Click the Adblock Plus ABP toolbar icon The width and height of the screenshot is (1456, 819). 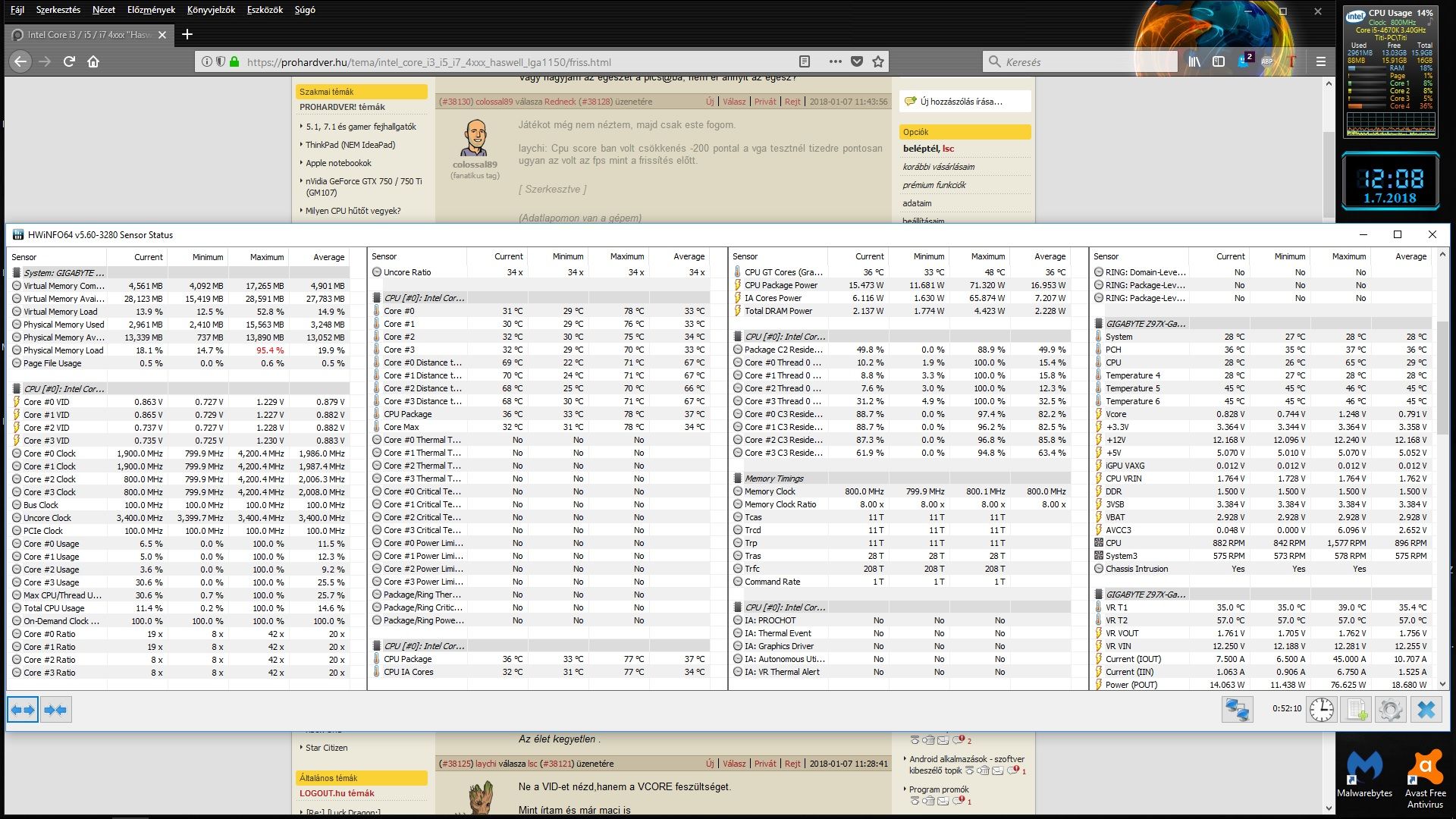(1267, 61)
